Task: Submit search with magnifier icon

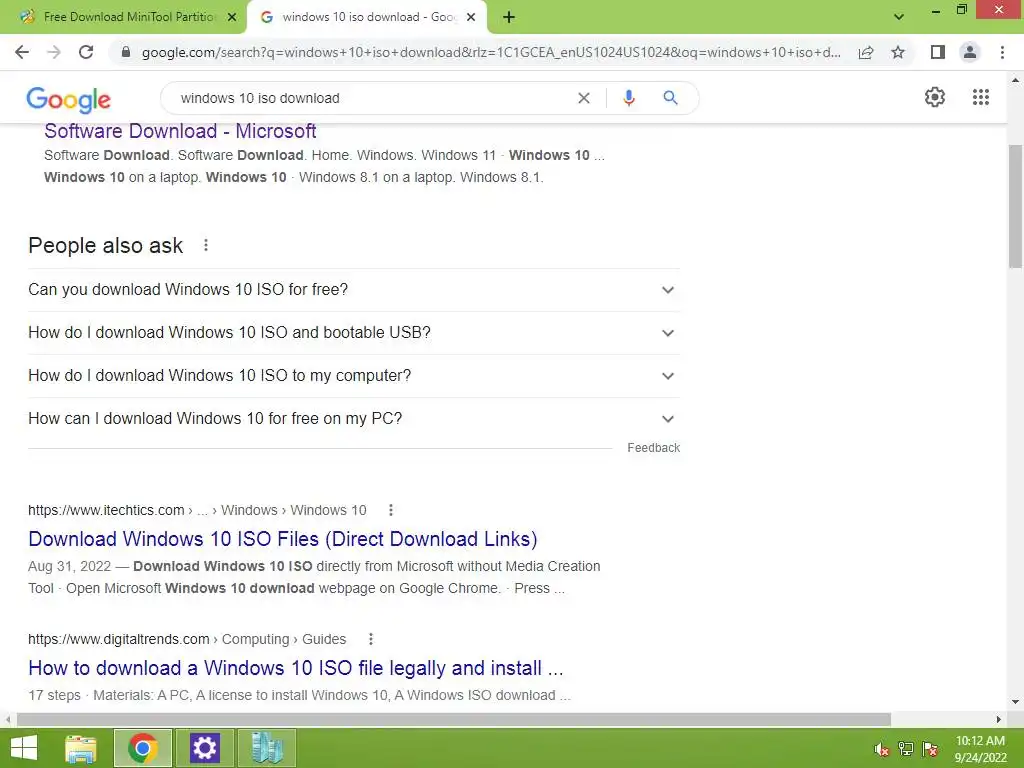Action: point(670,98)
